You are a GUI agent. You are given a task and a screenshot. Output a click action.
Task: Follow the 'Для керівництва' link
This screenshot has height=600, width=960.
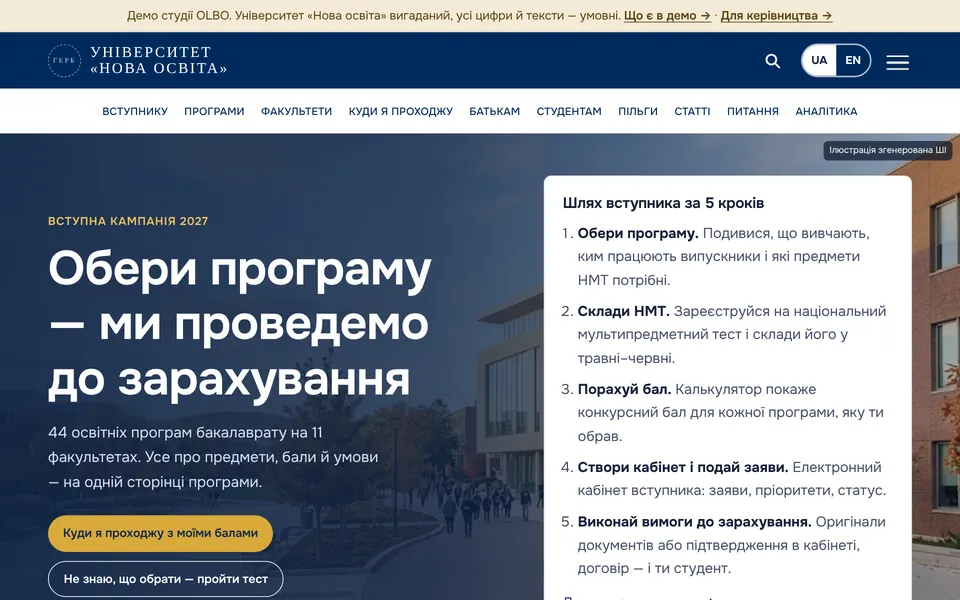(776, 16)
